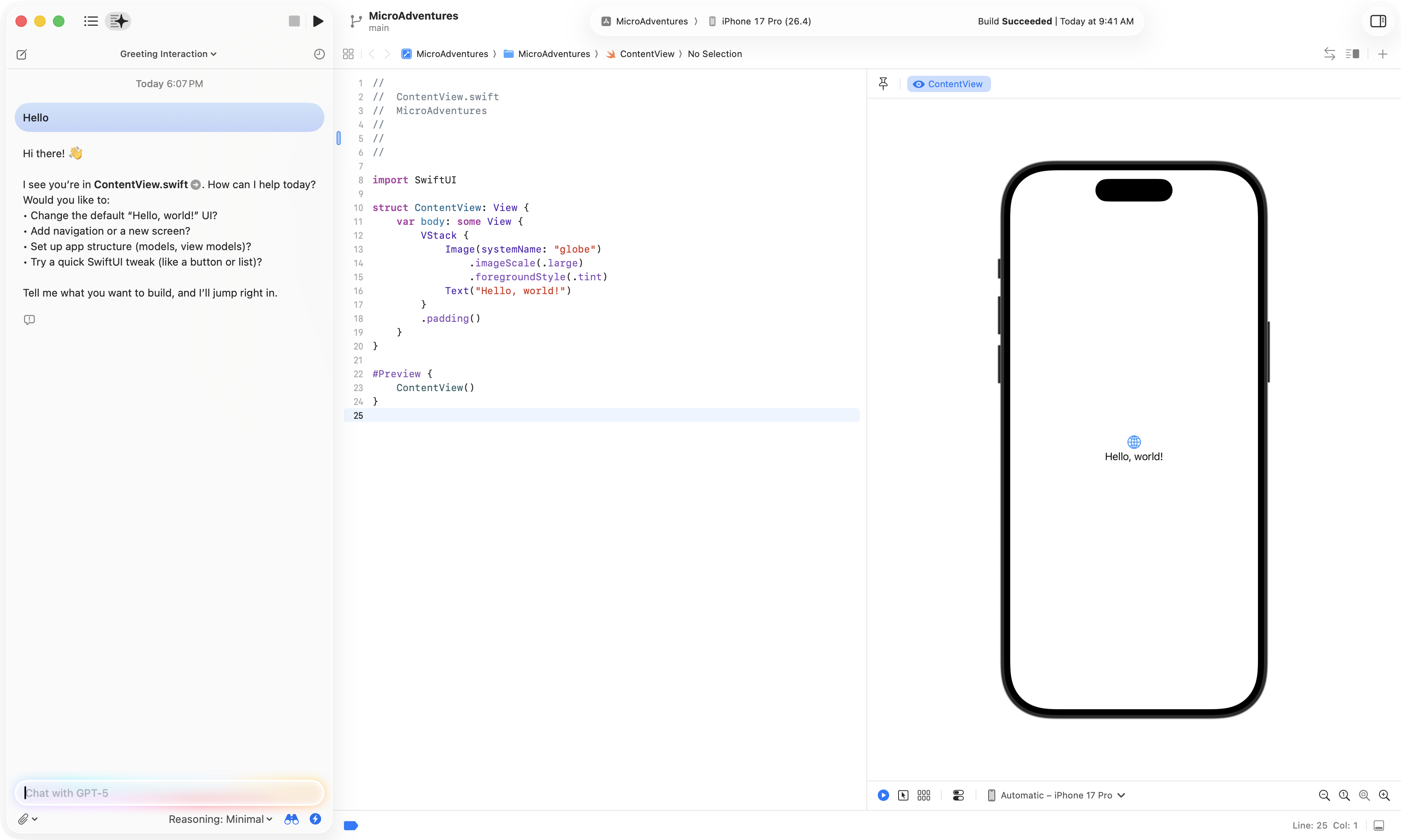Report feedback on the assistant response
This screenshot has height=840, width=1401.
pos(29,320)
